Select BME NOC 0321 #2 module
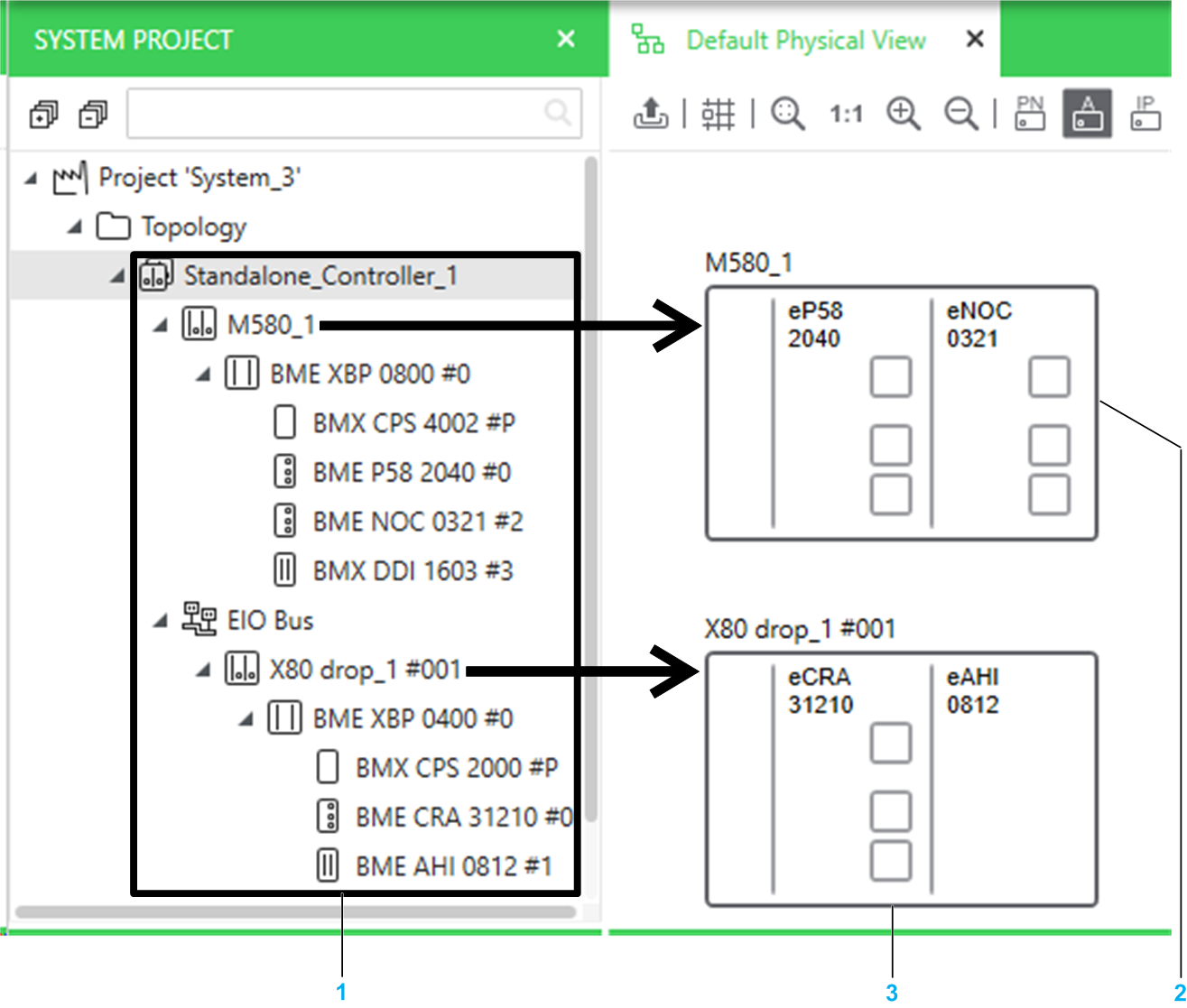Viewport: 1187px width, 1008px height. pos(418,522)
